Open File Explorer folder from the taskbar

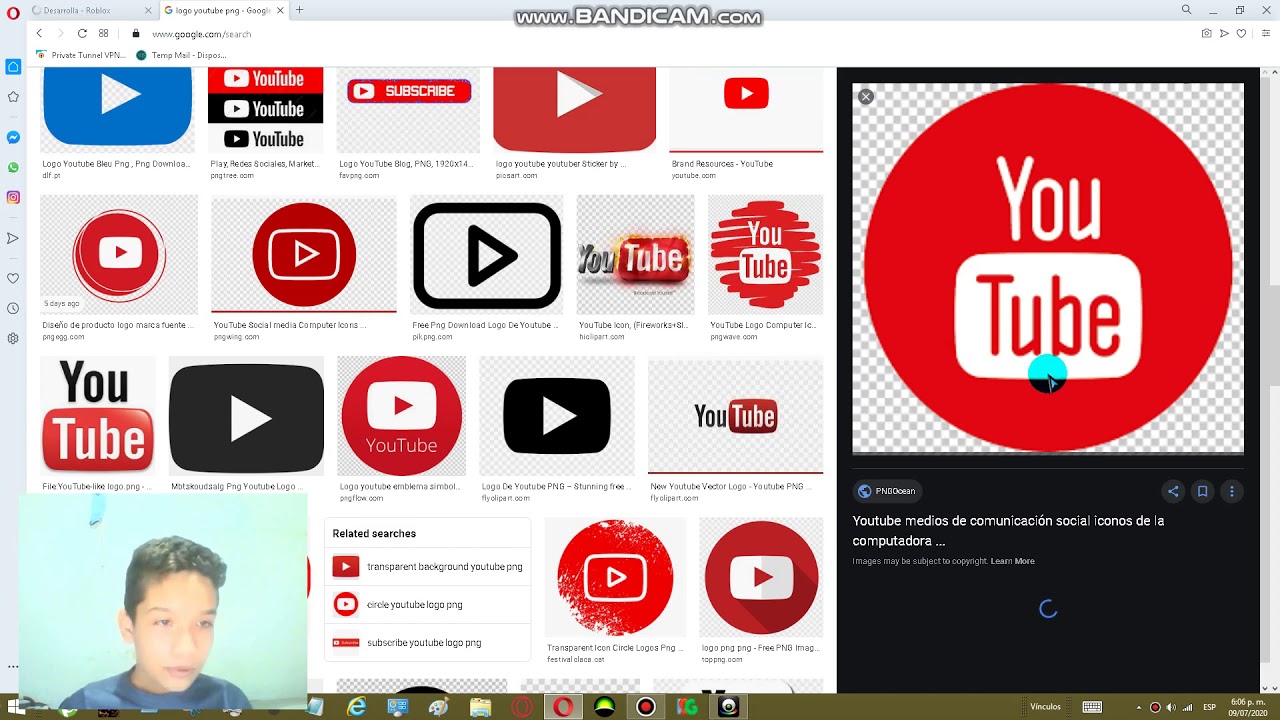(x=481, y=707)
